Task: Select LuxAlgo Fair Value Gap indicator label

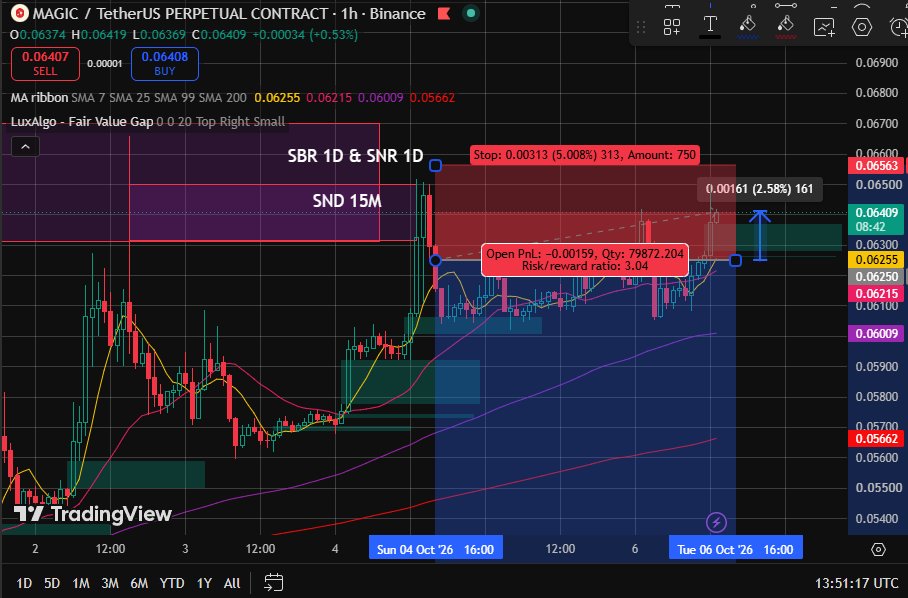Action: (x=82, y=122)
